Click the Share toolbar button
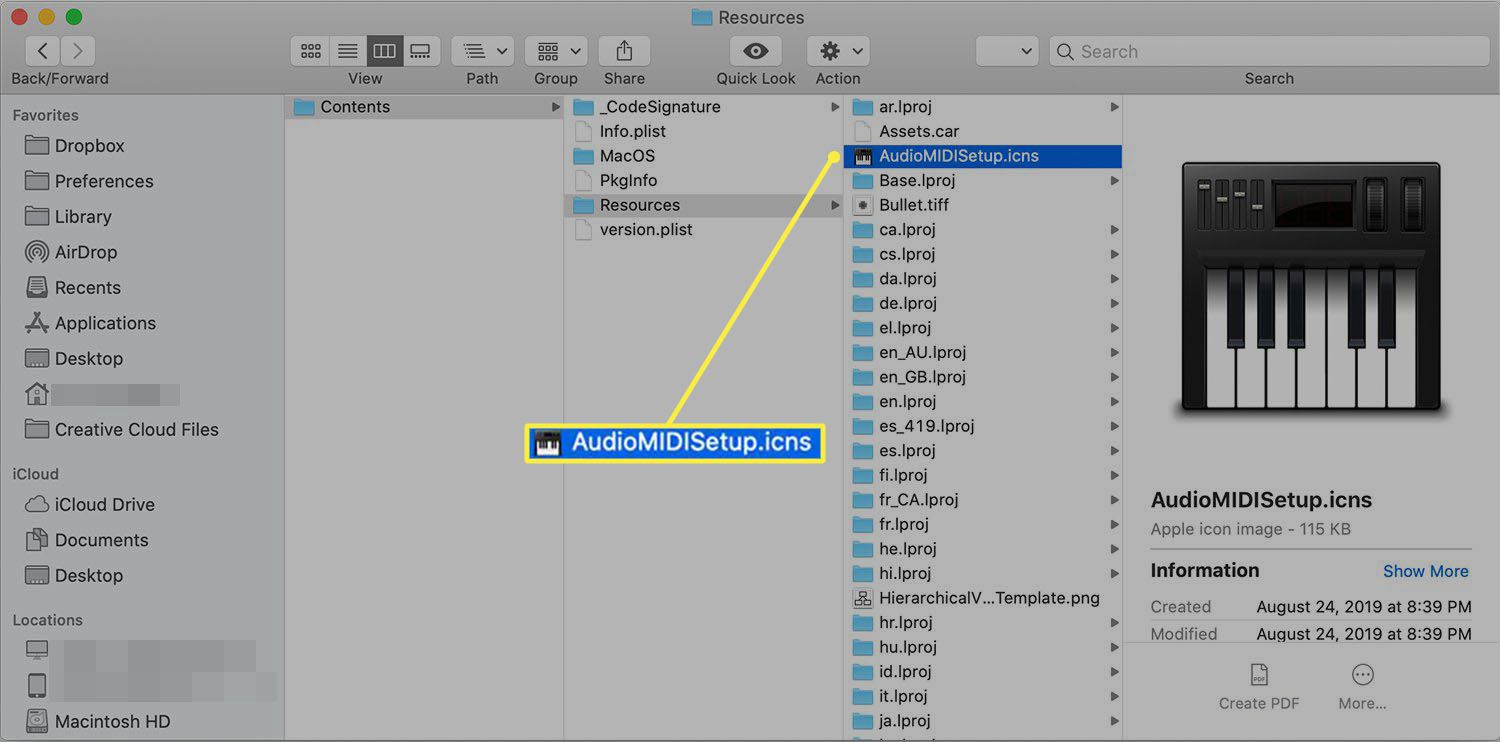This screenshot has width=1500, height=742. click(624, 51)
